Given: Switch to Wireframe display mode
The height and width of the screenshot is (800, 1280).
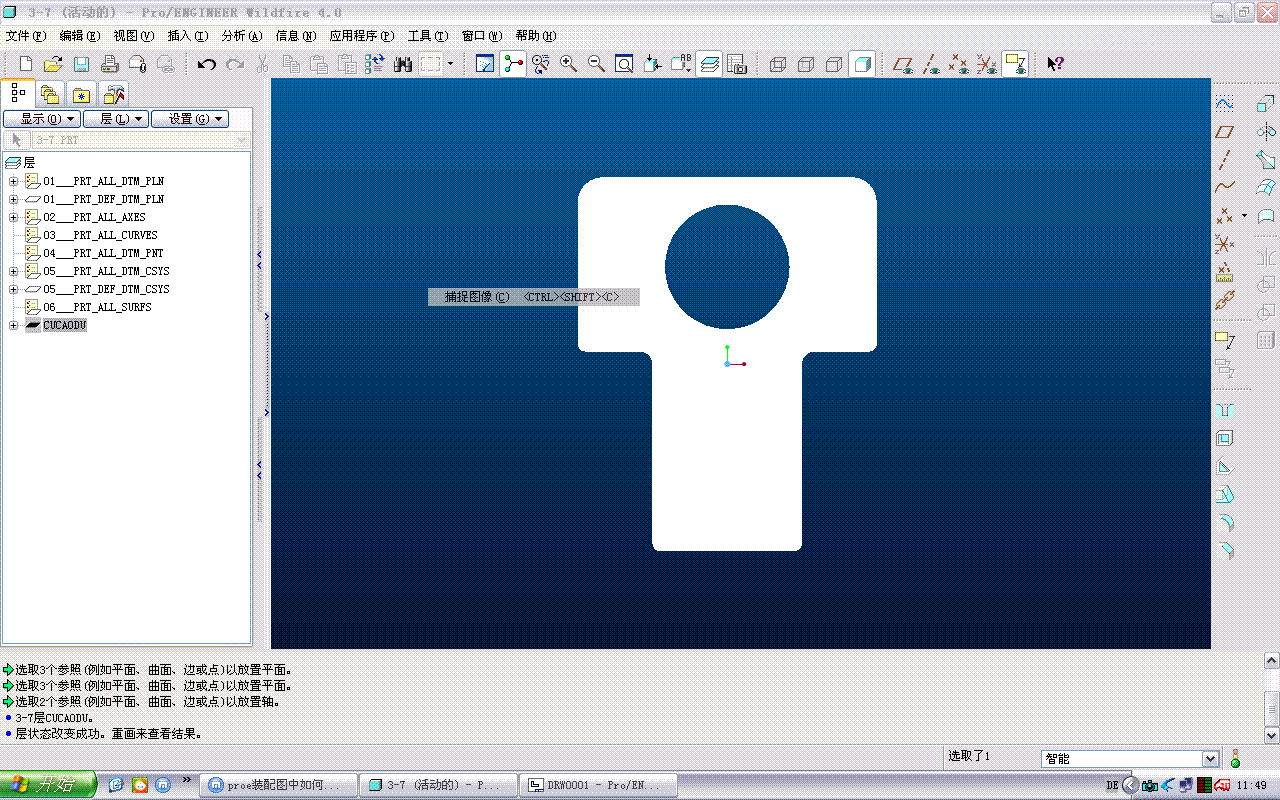Looking at the screenshot, I should [778, 64].
